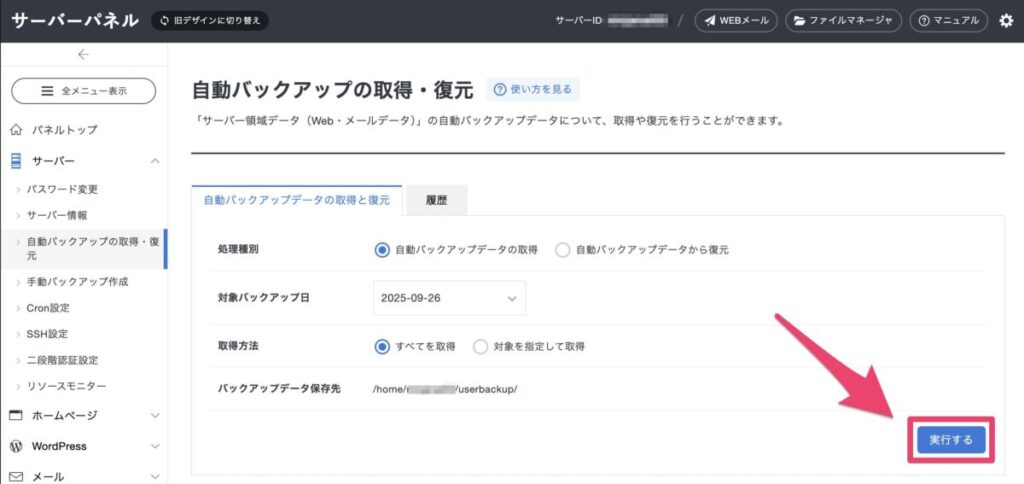Click the server icon beside サーバー

17,161
